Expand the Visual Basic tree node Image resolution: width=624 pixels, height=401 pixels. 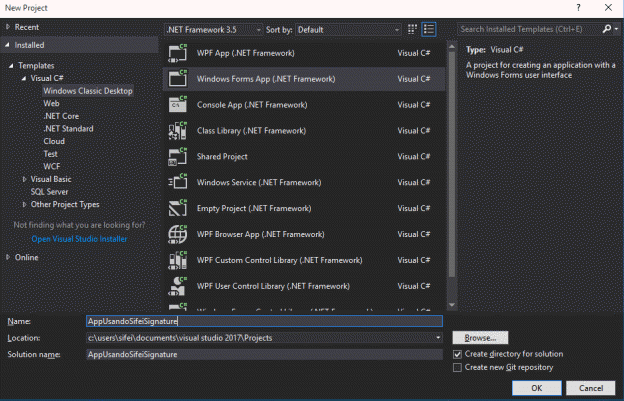(24, 179)
